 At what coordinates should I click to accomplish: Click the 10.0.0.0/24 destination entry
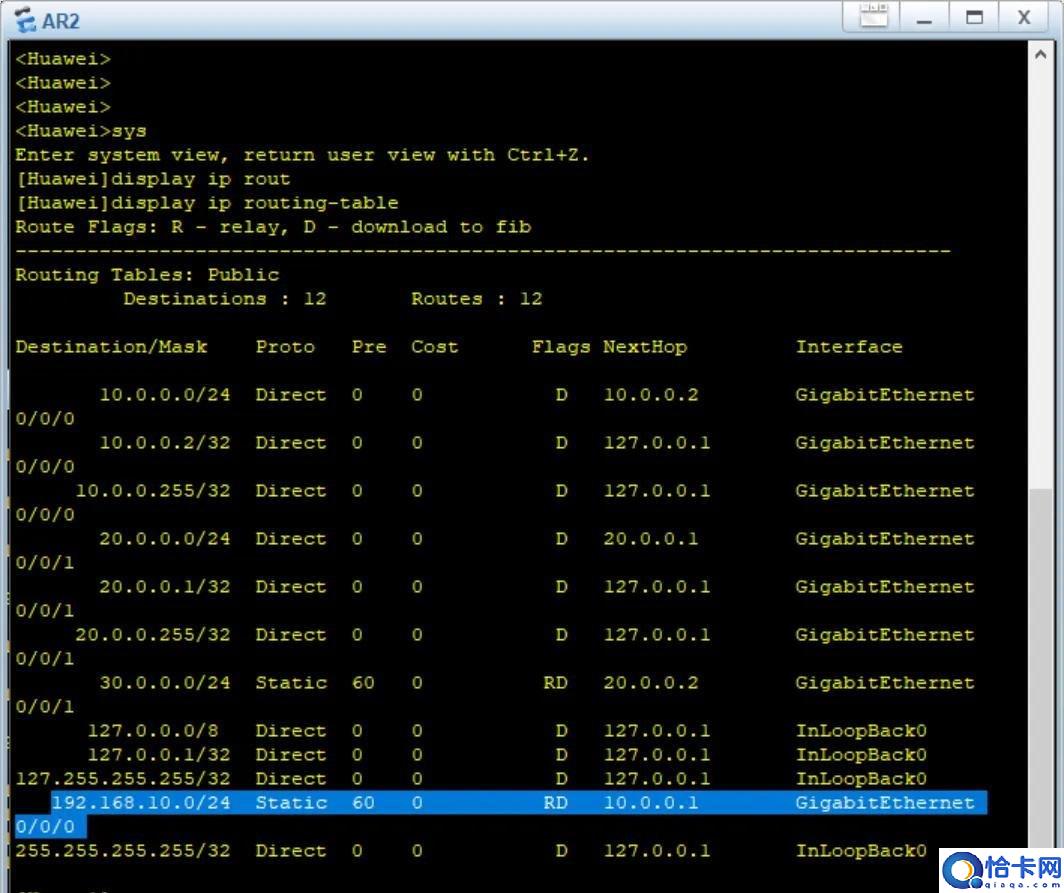tap(165, 395)
